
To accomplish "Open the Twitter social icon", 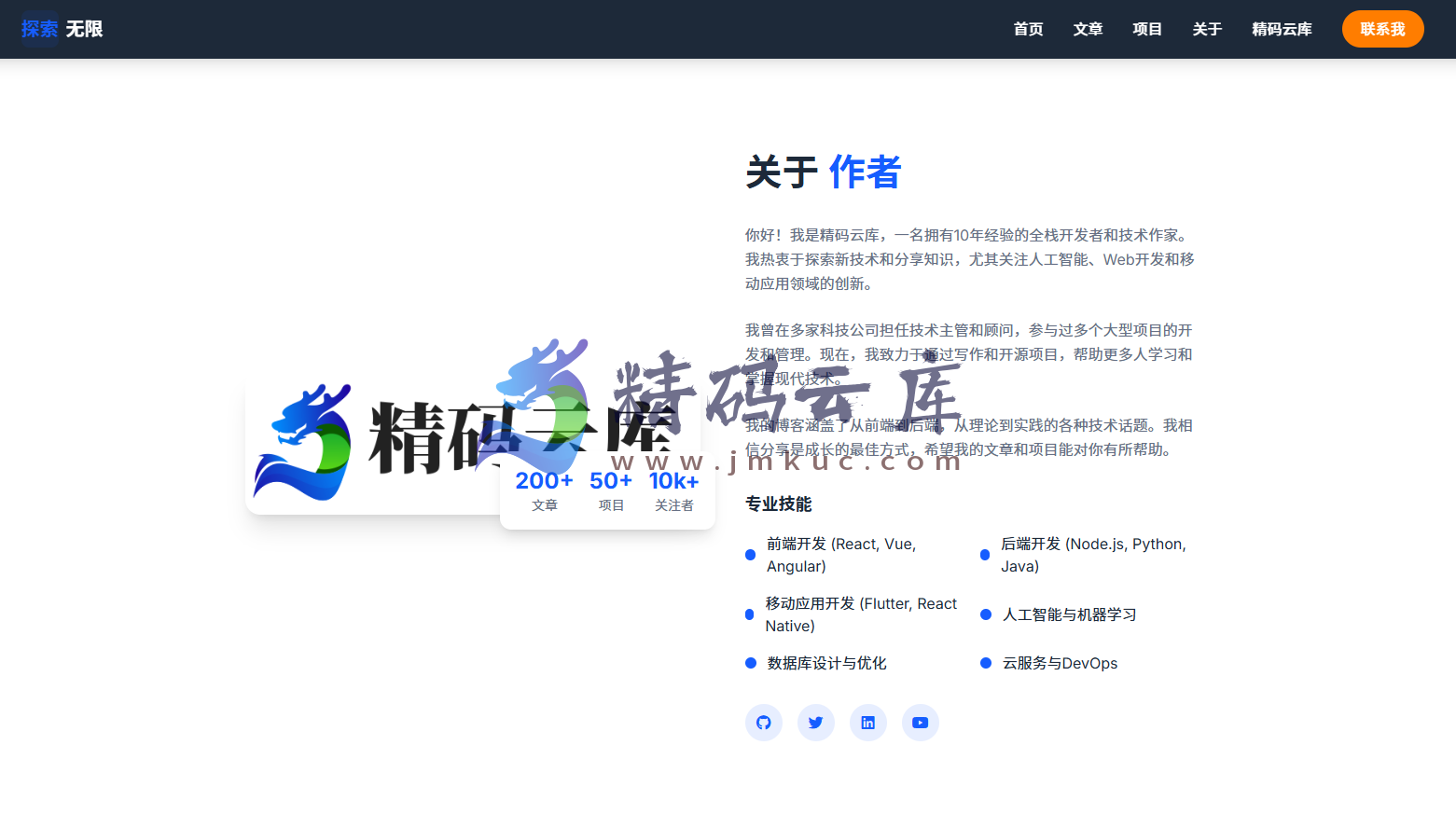I will pyautogui.click(x=816, y=723).
